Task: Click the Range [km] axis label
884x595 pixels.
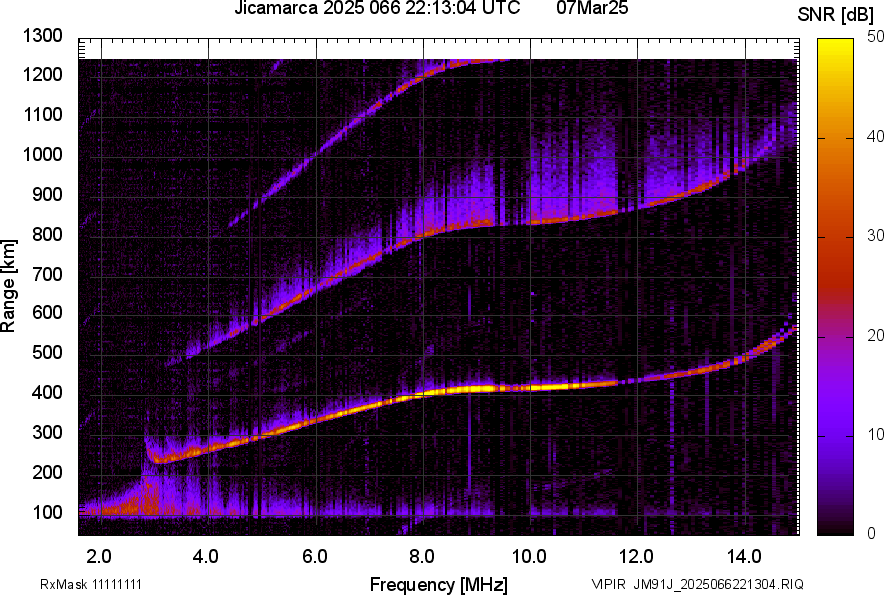Action: coord(9,286)
